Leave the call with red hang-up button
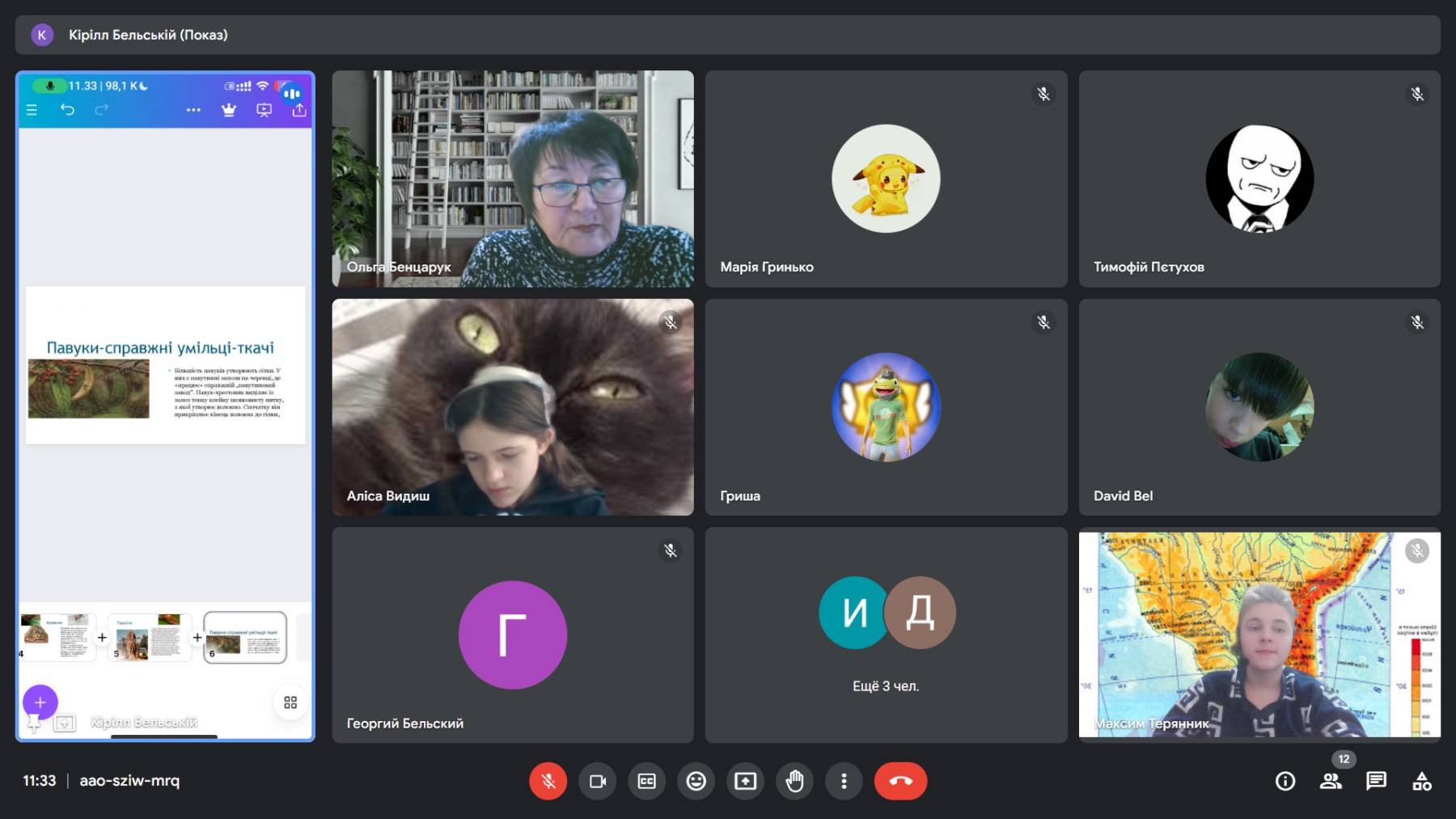The width and height of the screenshot is (1456, 819). tap(900, 781)
